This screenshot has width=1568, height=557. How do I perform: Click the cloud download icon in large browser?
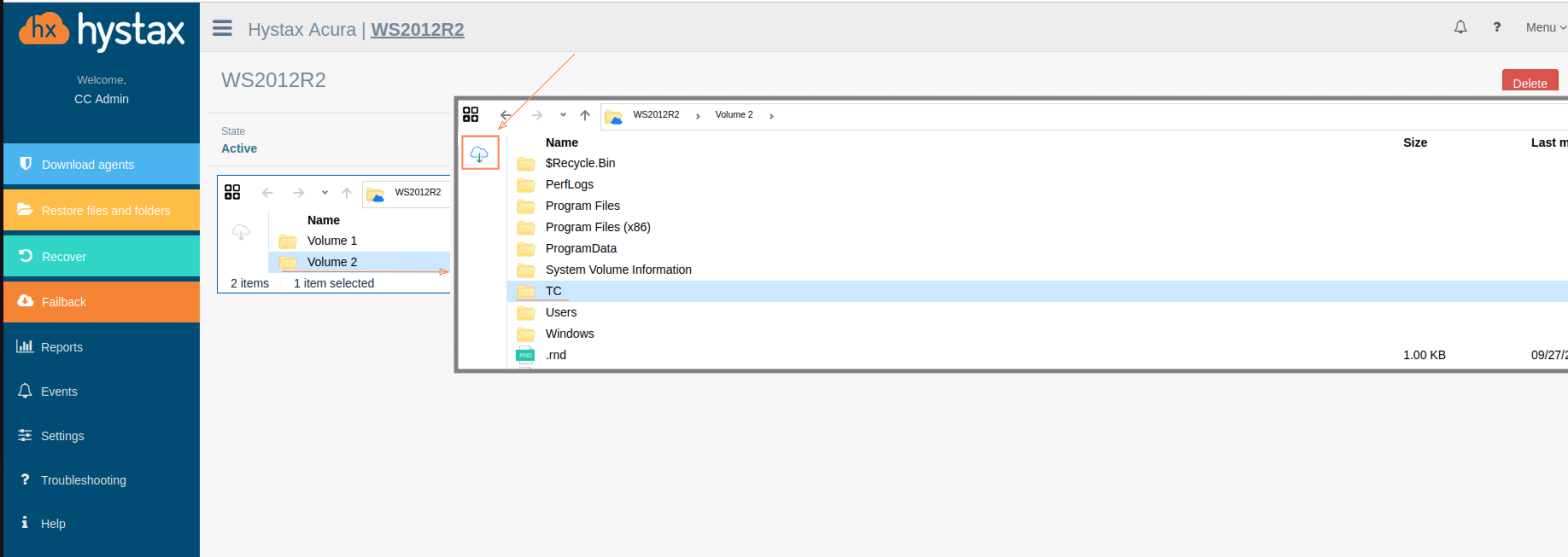point(480,153)
